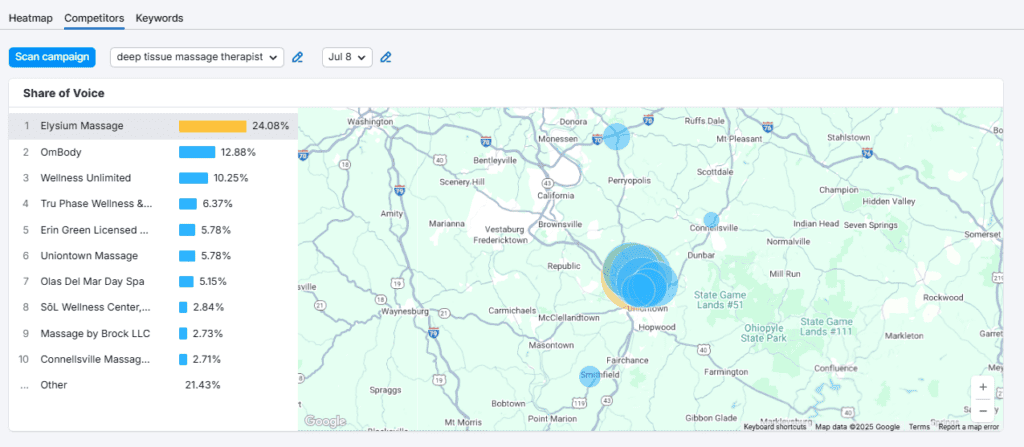Click the 21.43% value for Other

(202, 385)
